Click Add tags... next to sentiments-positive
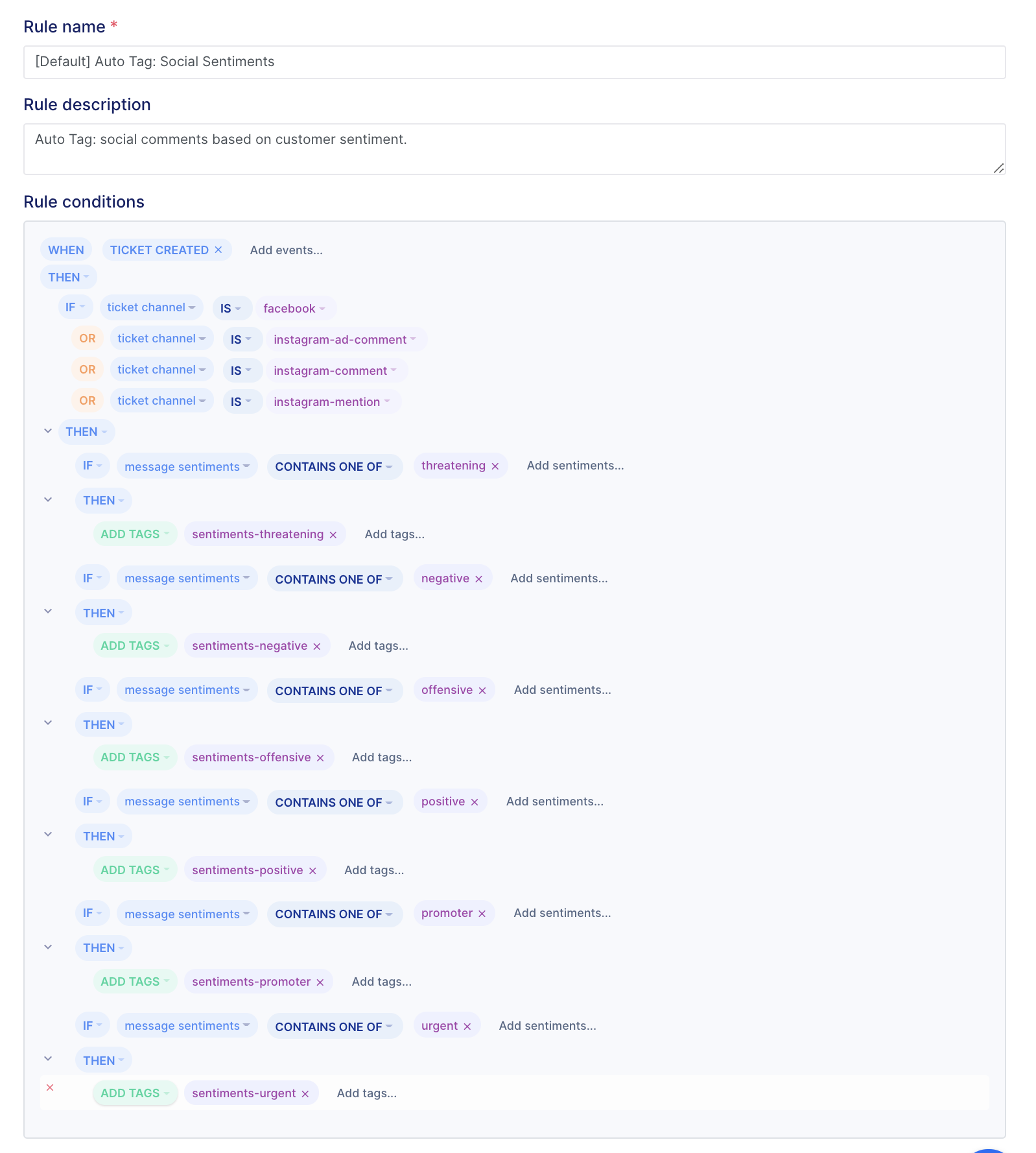The height and width of the screenshot is (1153, 1036). [x=374, y=870]
